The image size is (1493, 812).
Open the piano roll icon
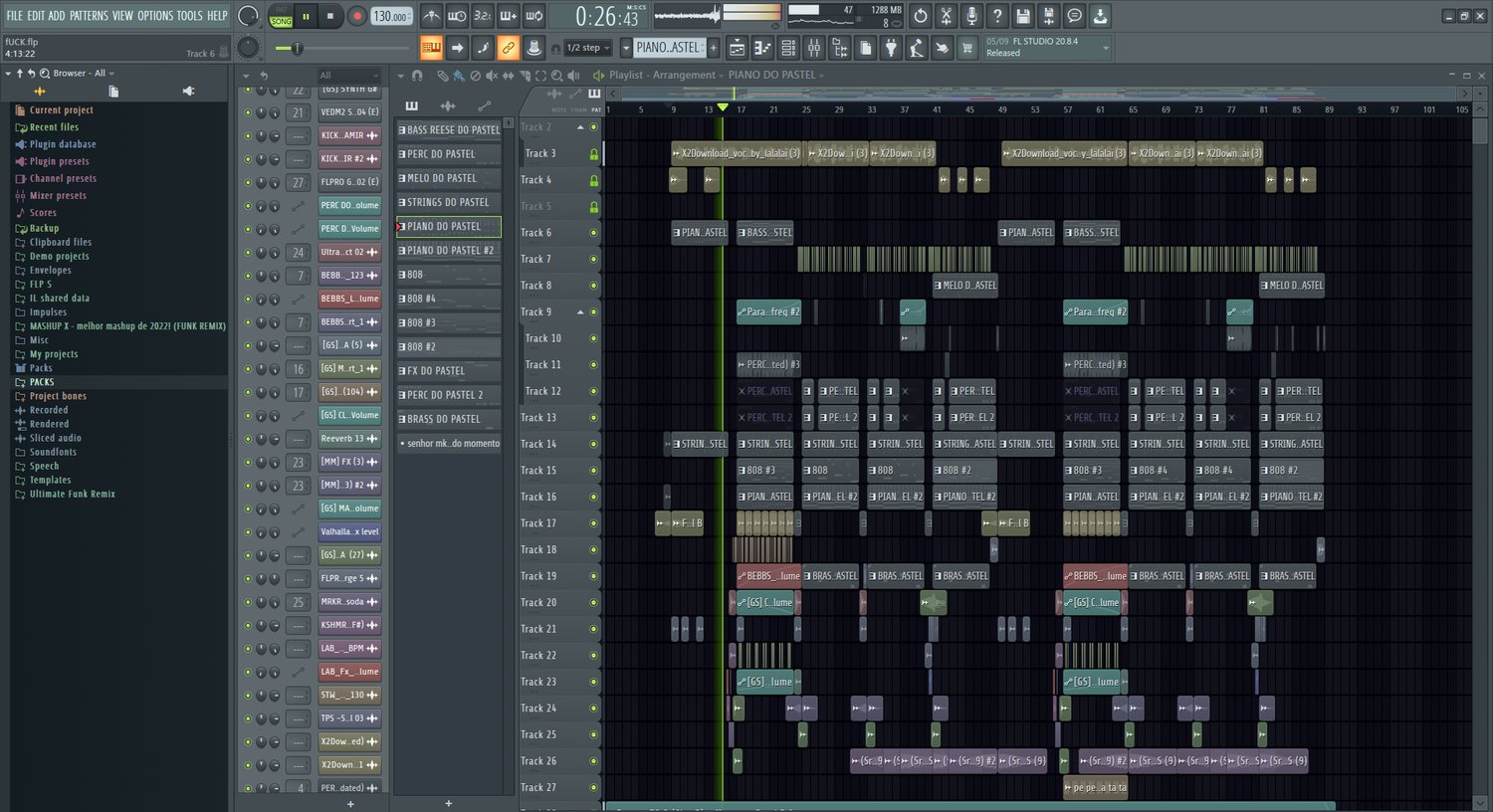coord(762,48)
